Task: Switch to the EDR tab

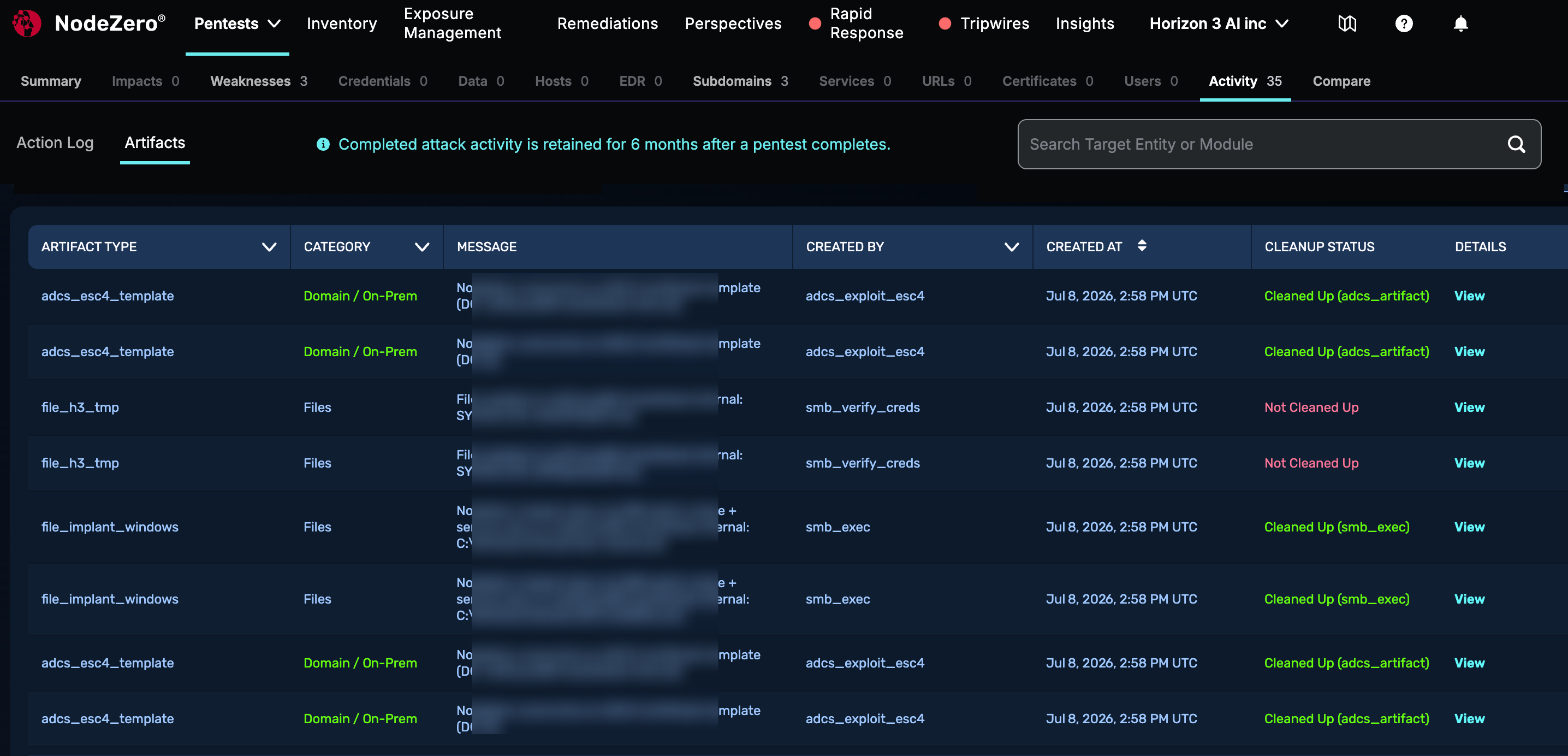Action: [640, 81]
